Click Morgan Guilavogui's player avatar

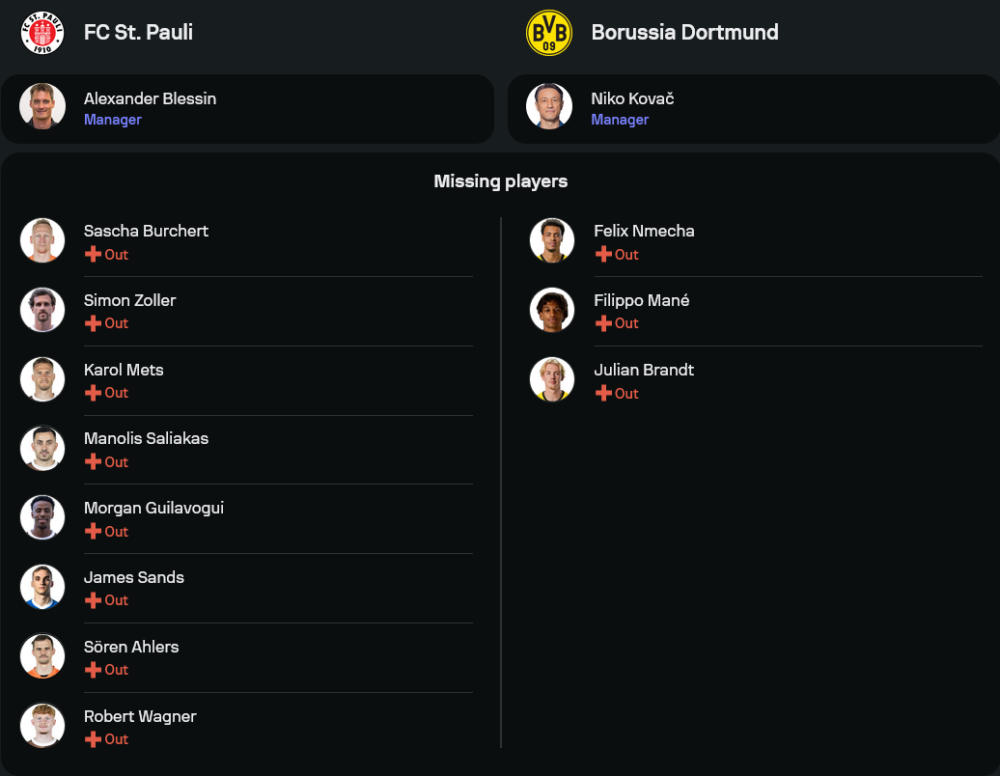point(42,518)
